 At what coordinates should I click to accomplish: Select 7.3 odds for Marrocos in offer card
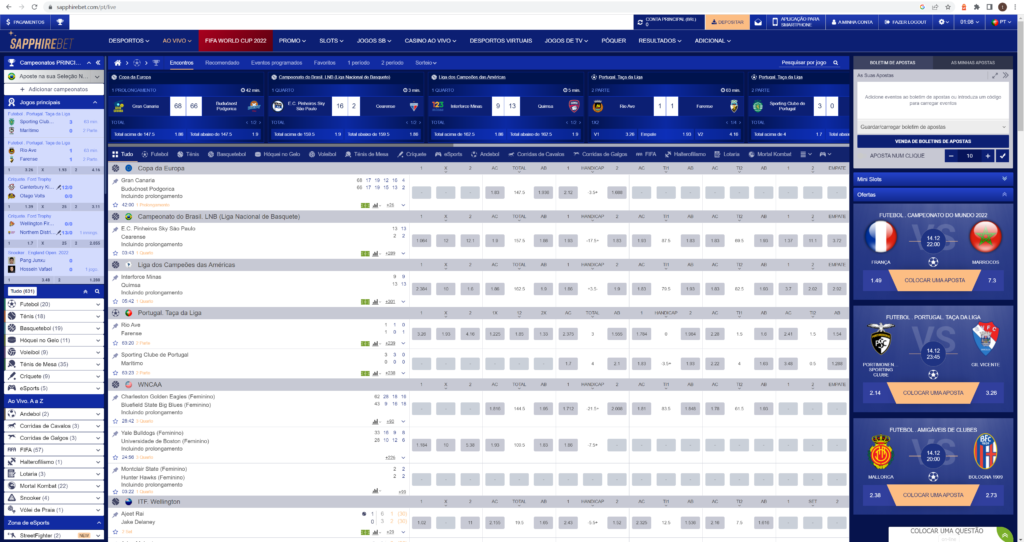click(993, 280)
